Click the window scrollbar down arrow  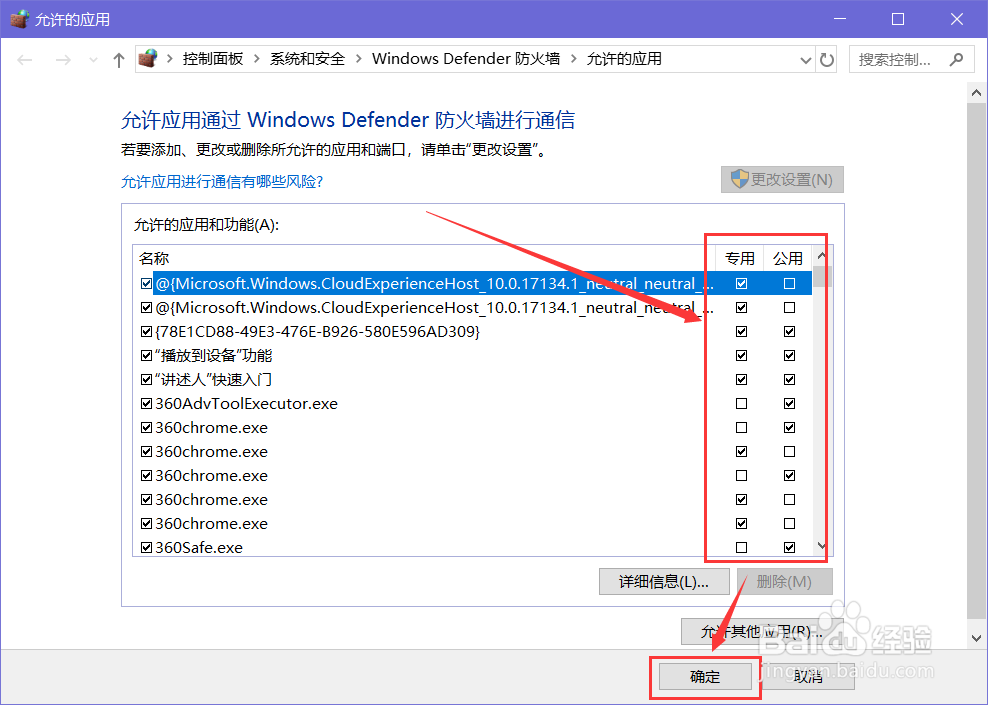pos(977,638)
